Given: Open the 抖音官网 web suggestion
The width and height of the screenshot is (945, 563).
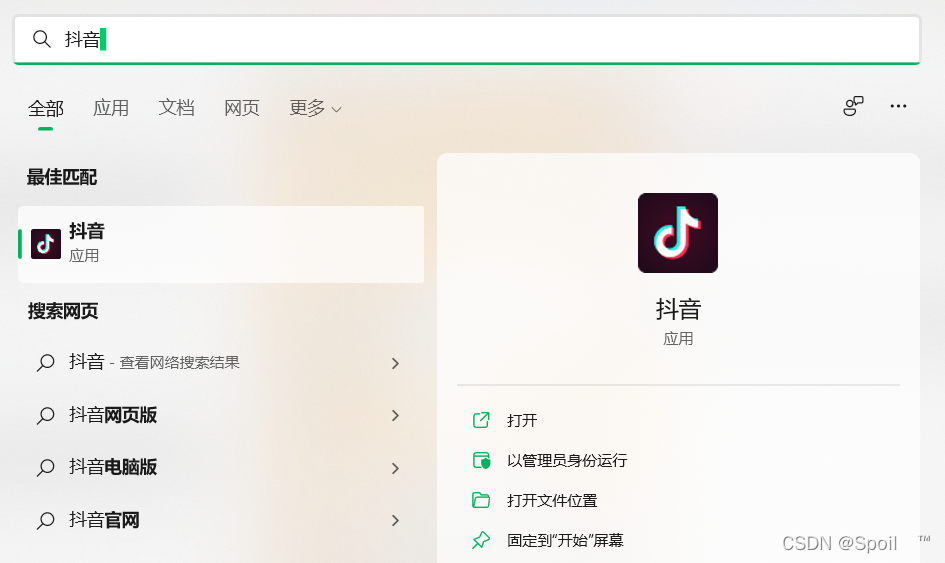Looking at the screenshot, I should (x=221, y=520).
